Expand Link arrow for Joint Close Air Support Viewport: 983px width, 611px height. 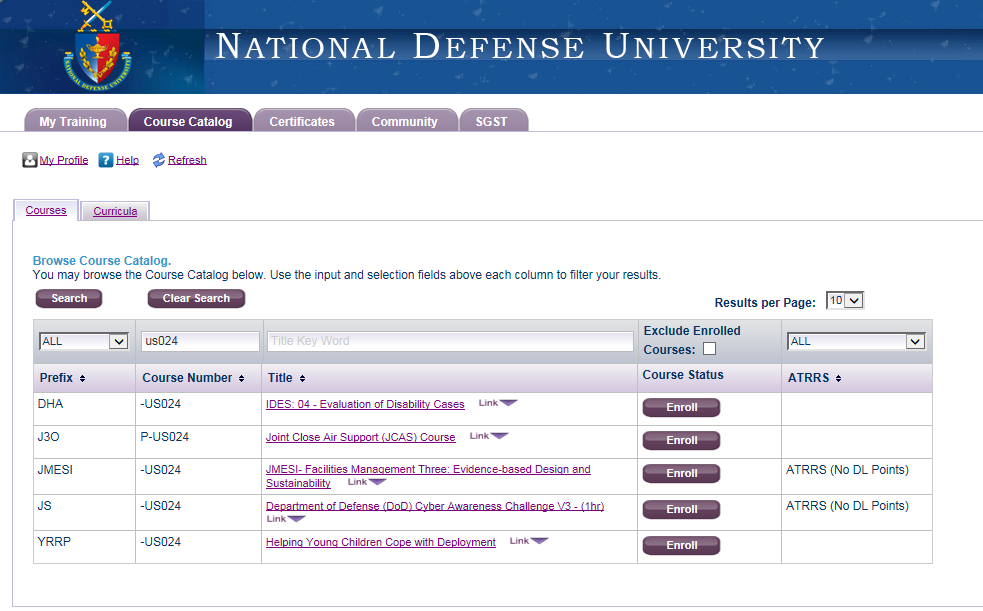pyautogui.click(x=498, y=436)
